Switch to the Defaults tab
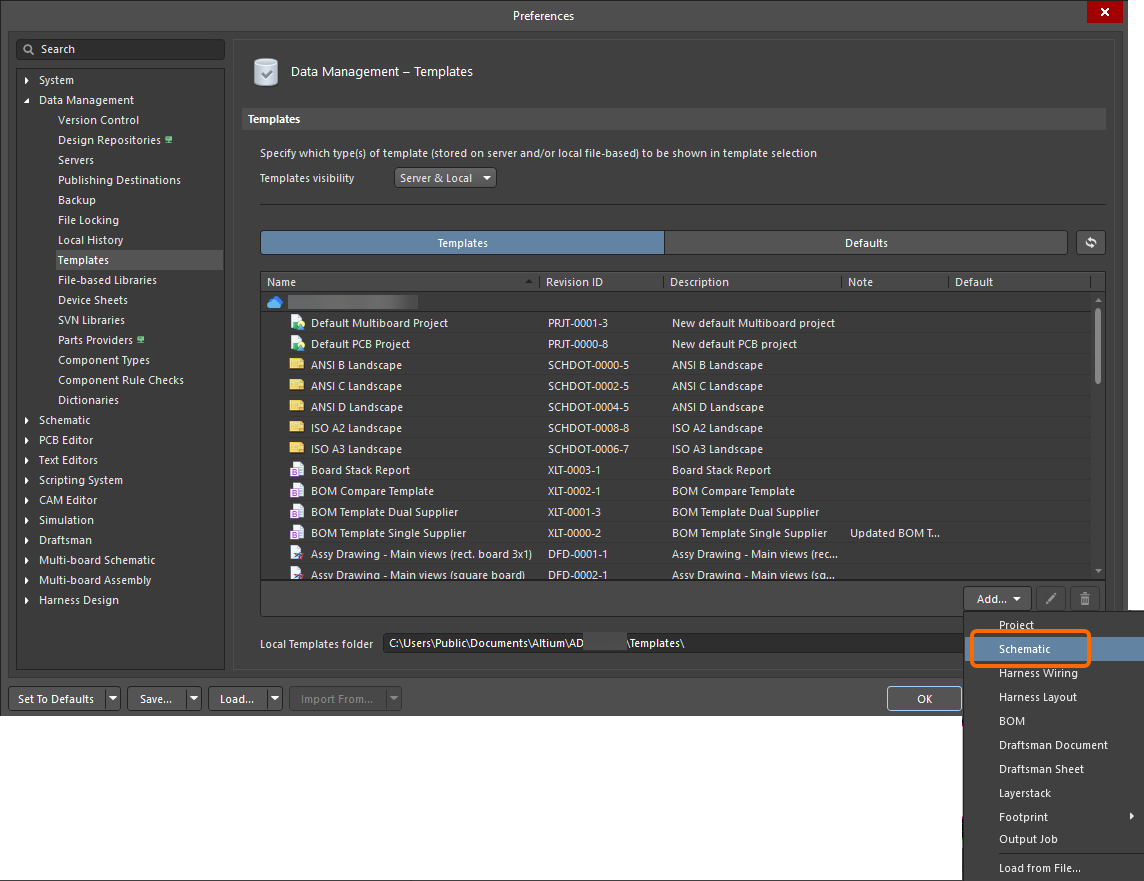Viewport: 1144px width, 881px height. click(865, 243)
